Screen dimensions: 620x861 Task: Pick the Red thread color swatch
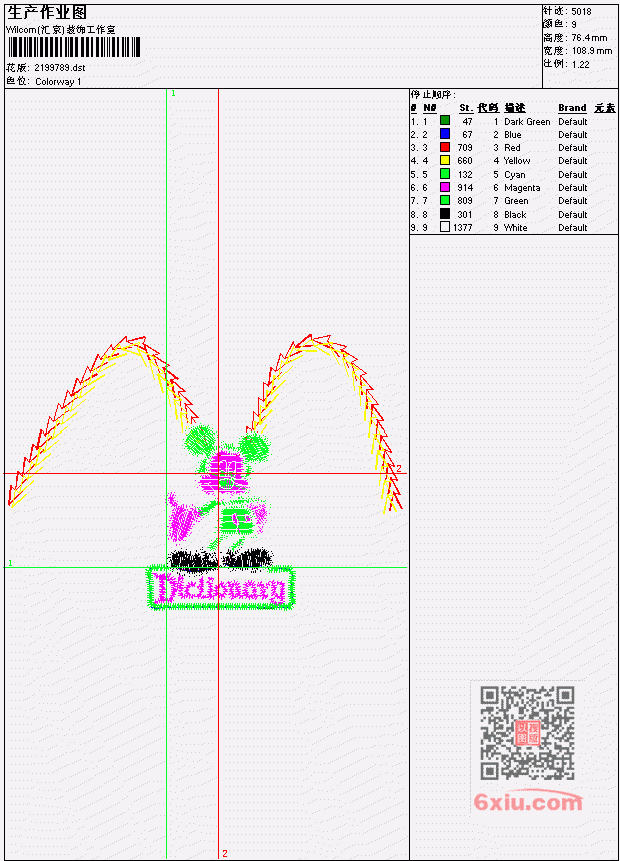445,147
